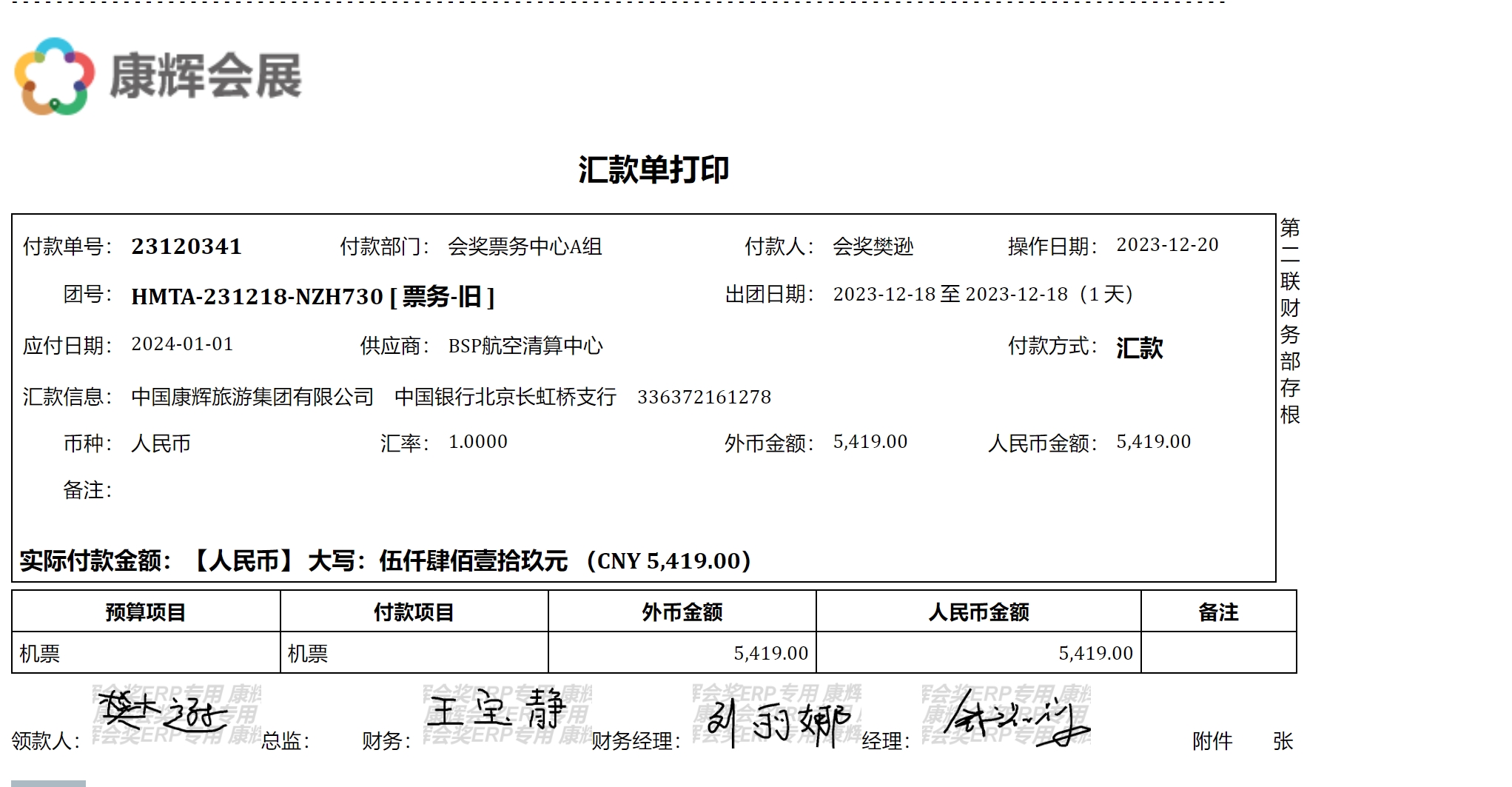Click the 预算项目 column header
1512x787 pixels.
146,612
